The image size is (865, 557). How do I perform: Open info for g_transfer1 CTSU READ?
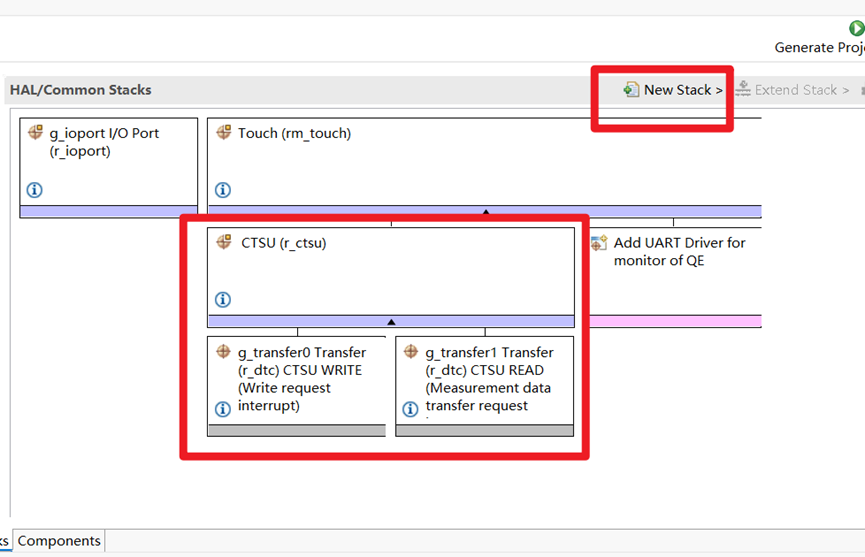(x=410, y=409)
